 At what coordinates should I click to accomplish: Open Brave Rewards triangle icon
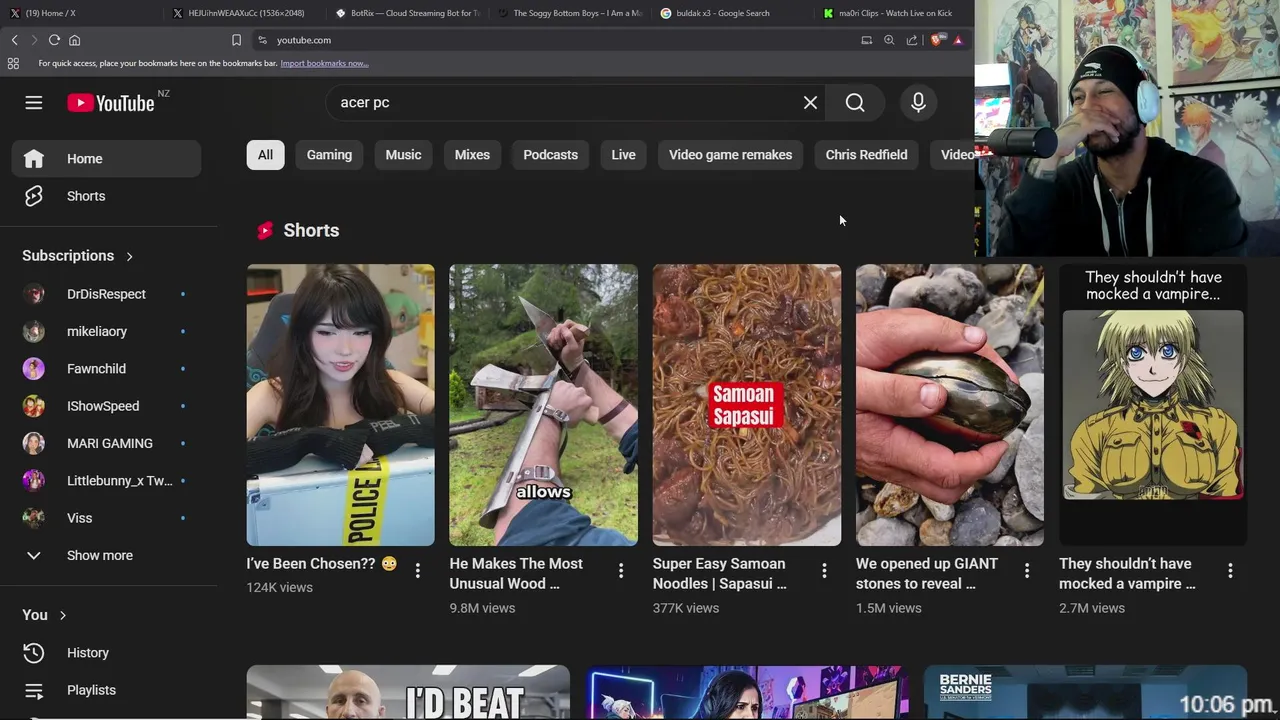pos(958,40)
